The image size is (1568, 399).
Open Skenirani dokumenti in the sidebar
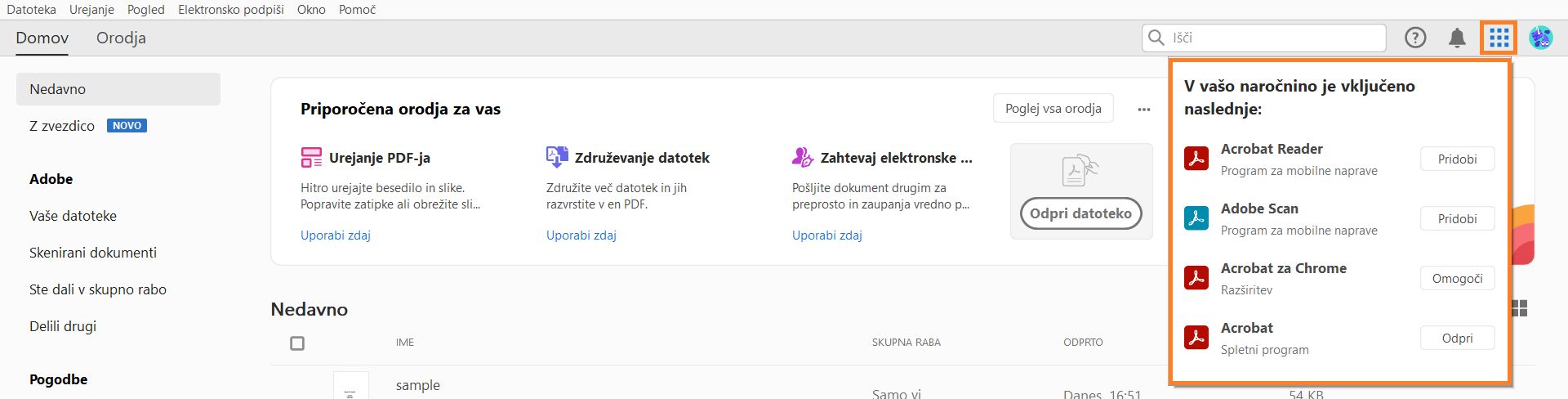tap(93, 253)
